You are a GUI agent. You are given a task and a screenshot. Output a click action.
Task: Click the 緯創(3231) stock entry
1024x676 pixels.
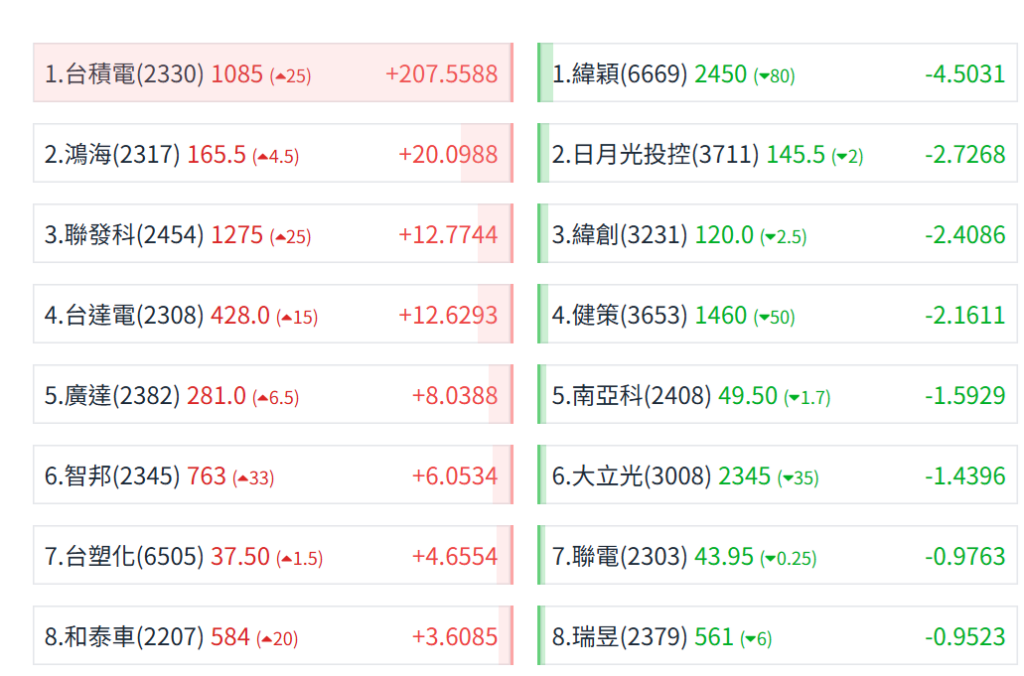click(777, 233)
